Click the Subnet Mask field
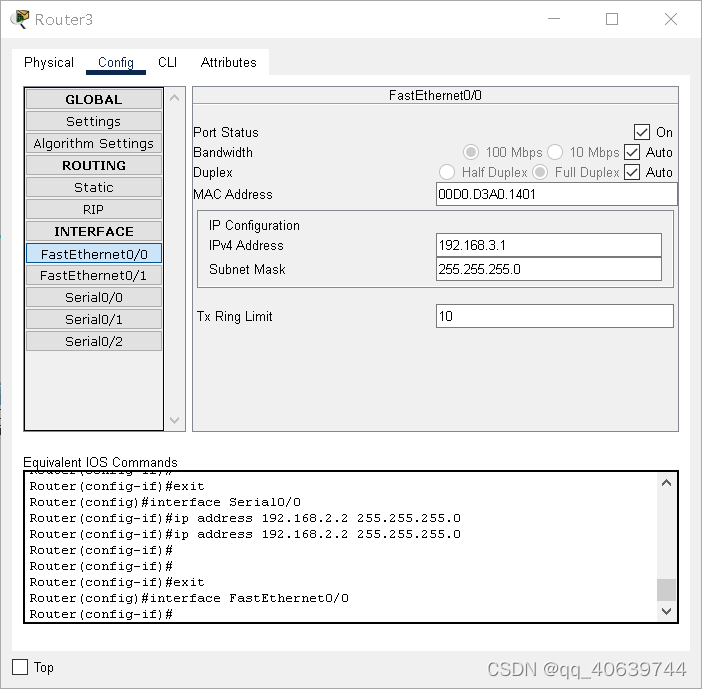Screen dimensions: 702x689 (548, 269)
